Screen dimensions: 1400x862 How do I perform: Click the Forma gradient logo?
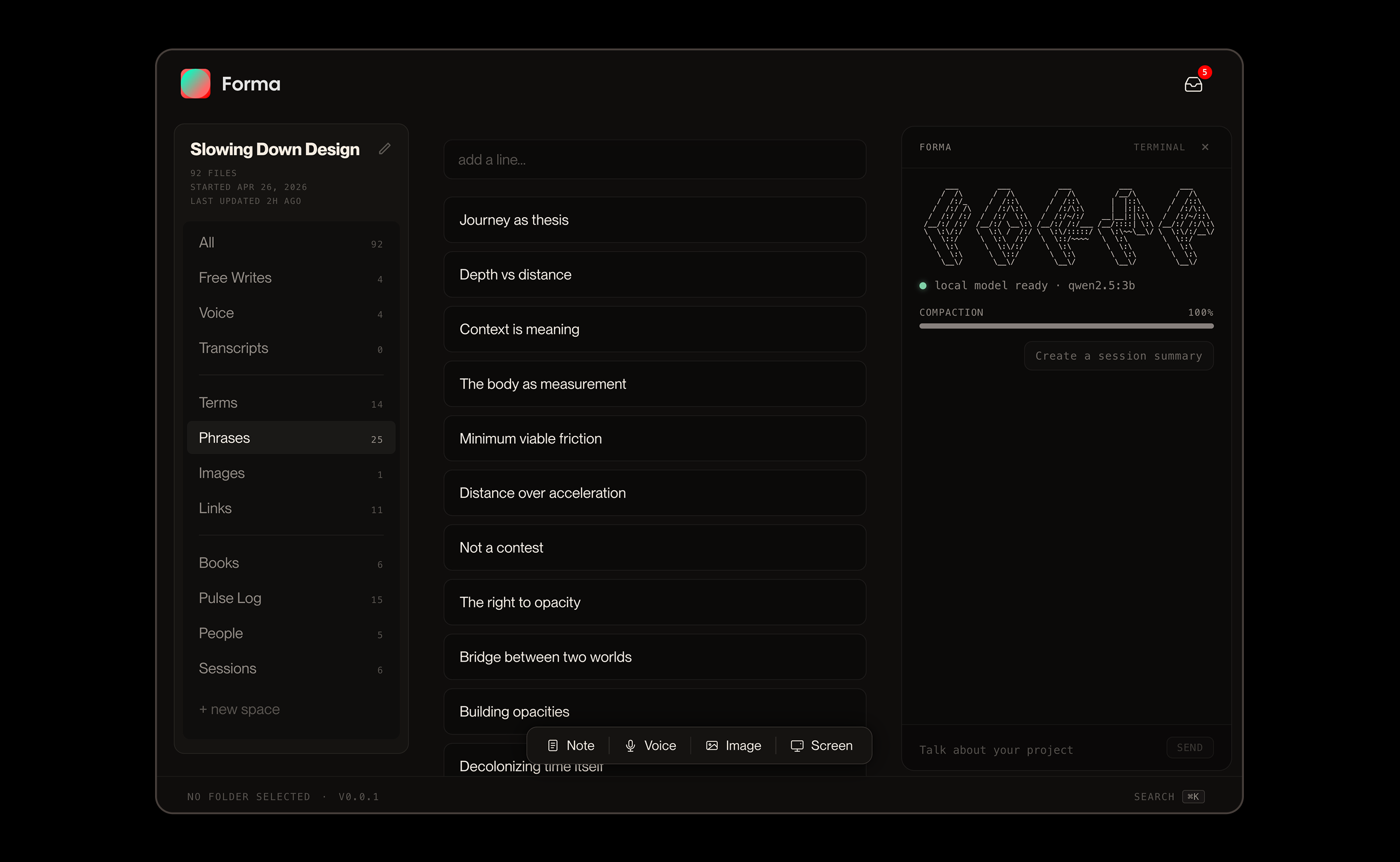pos(195,84)
